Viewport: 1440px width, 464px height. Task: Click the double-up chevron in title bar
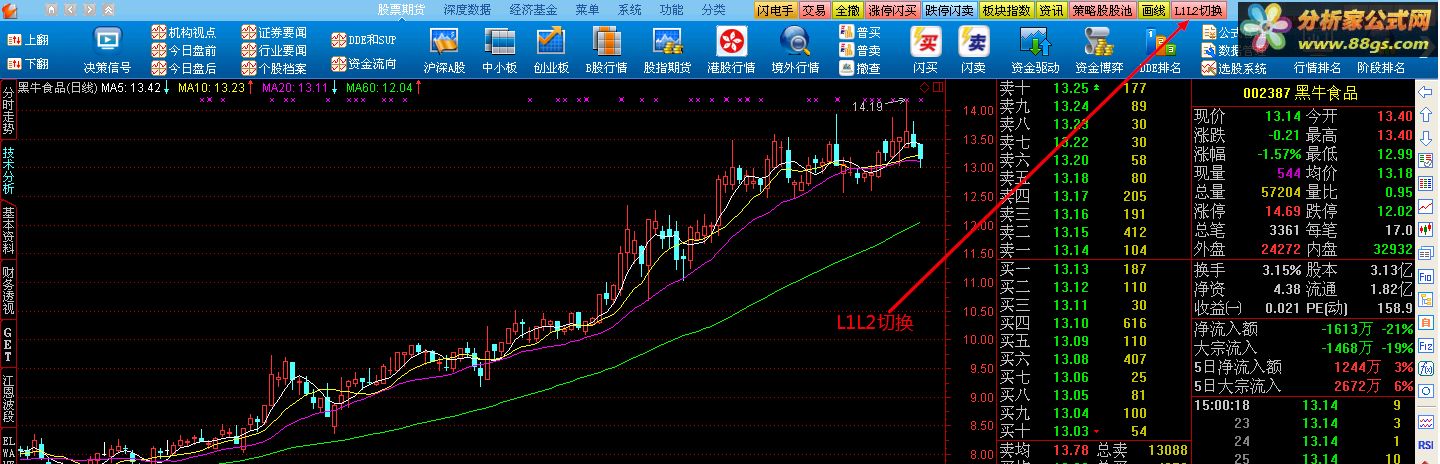108,10
